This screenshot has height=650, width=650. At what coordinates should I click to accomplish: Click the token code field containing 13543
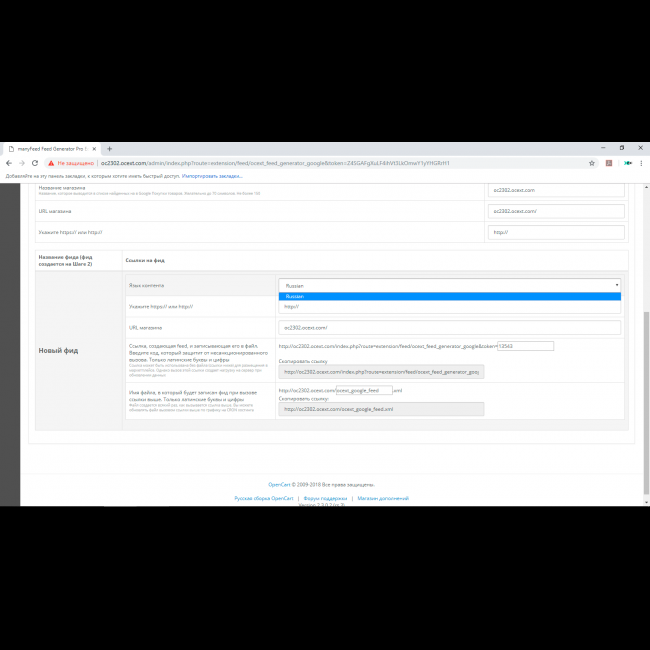[x=525, y=345]
